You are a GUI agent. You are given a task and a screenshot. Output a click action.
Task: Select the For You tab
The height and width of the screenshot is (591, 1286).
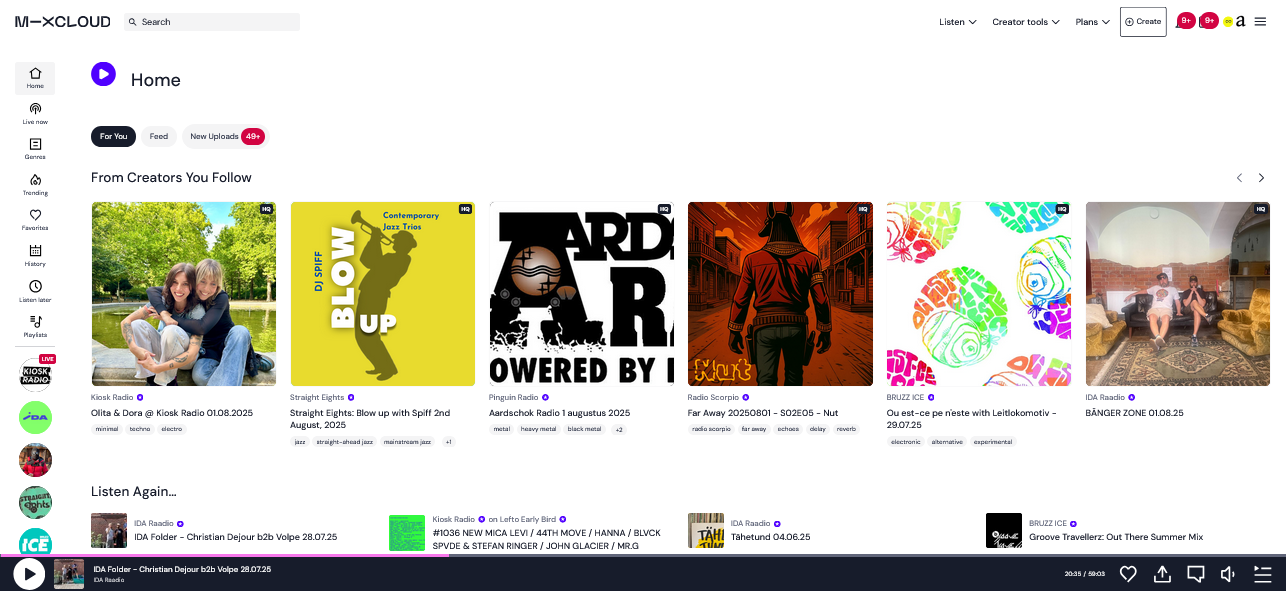click(x=113, y=136)
